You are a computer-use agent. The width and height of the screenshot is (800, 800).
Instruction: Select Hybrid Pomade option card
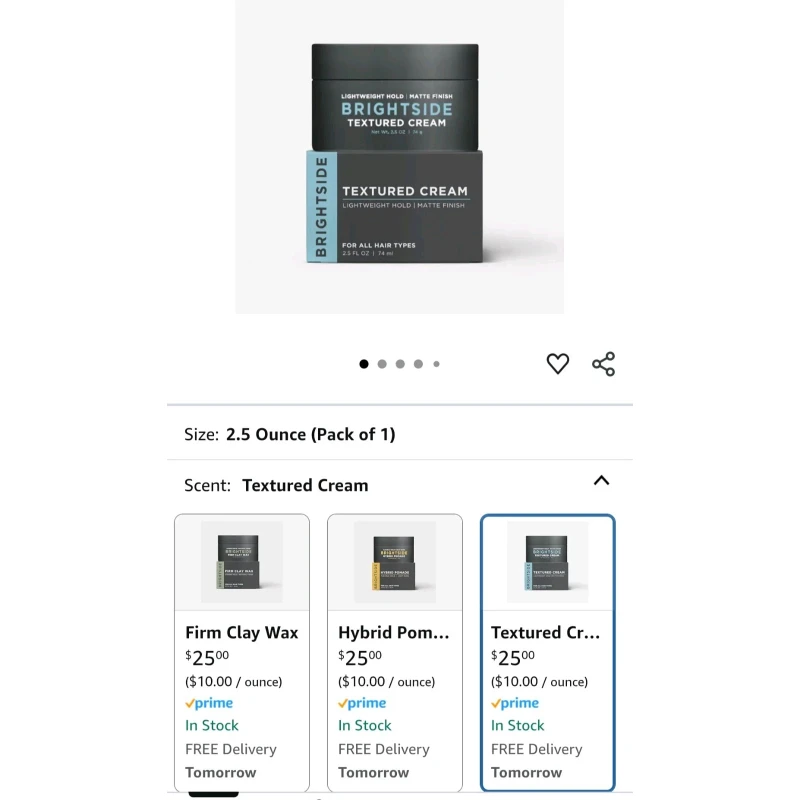click(395, 653)
